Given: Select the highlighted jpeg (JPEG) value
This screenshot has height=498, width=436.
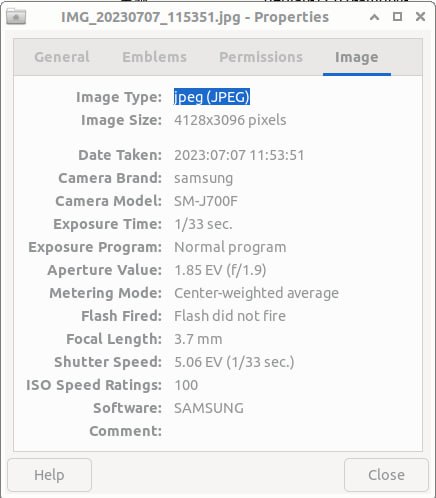Looking at the screenshot, I should pos(212,97).
